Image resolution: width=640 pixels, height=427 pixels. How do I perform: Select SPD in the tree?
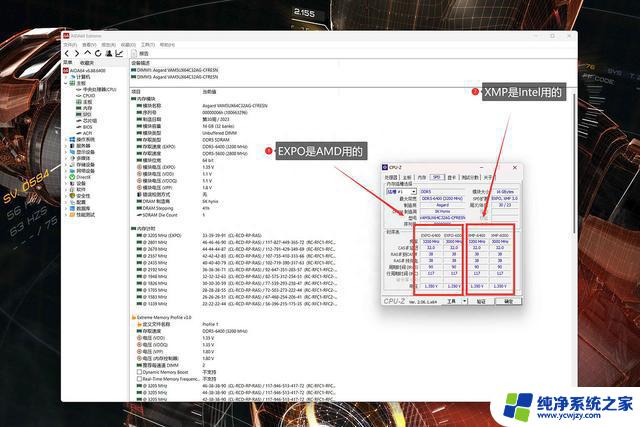pos(84,114)
